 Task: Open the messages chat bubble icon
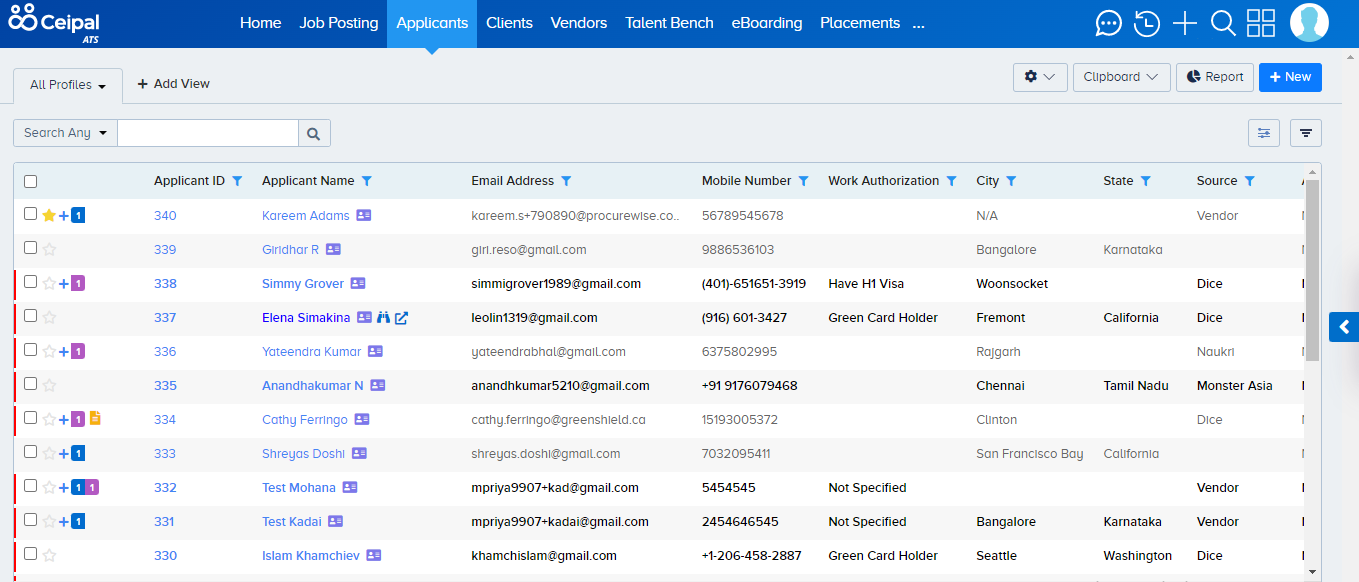(x=1108, y=22)
